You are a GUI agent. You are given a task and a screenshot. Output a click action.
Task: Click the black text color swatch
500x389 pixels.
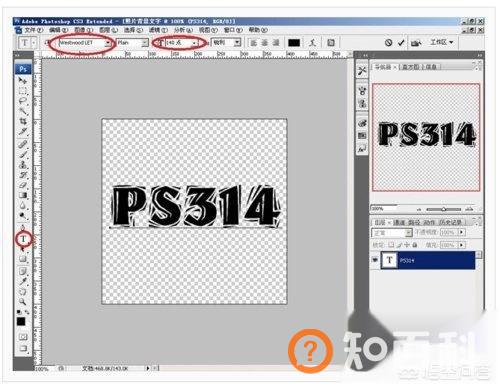[x=294, y=43]
